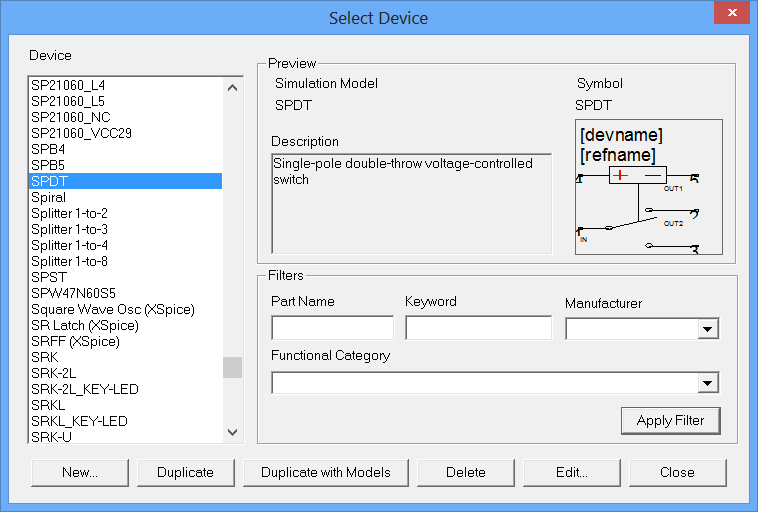Choose the Spiral device

click(48, 197)
